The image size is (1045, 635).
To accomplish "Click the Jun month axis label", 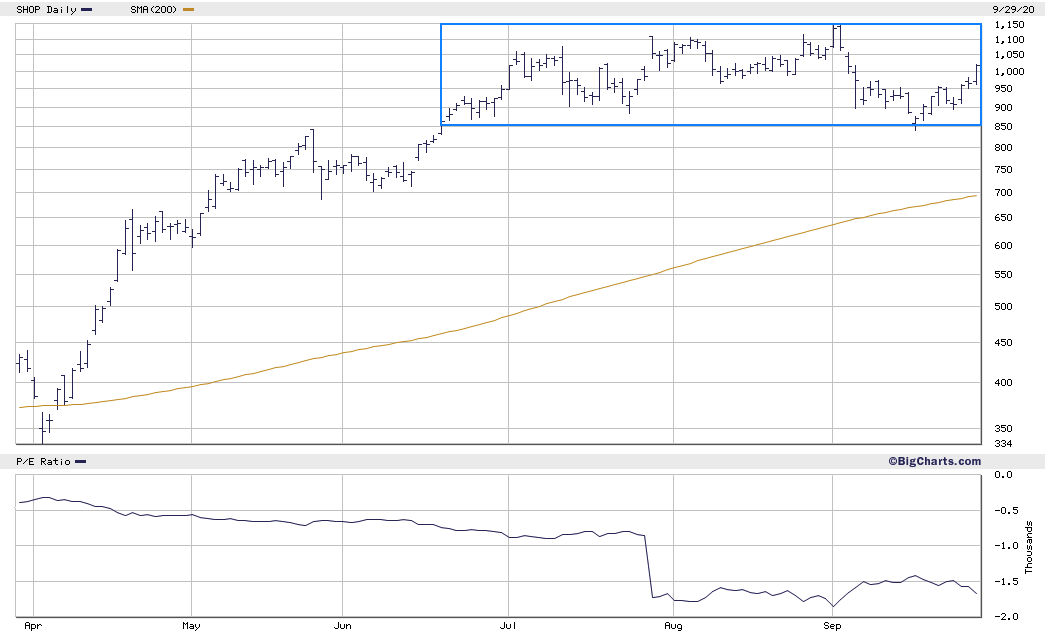I will click(342, 626).
